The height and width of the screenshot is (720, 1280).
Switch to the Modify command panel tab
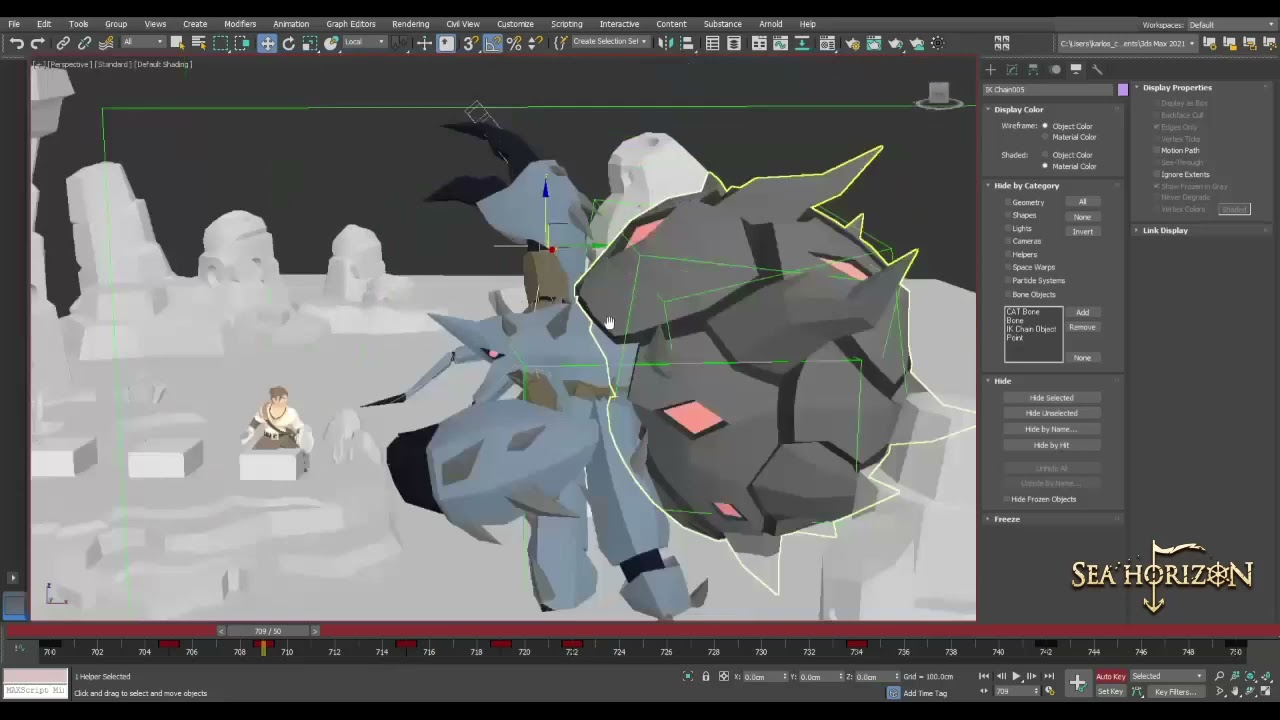click(1012, 70)
